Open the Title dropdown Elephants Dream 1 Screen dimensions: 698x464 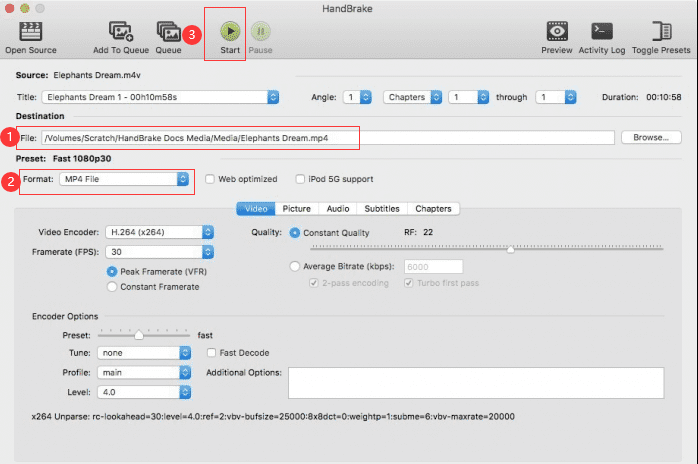[x=160, y=97]
